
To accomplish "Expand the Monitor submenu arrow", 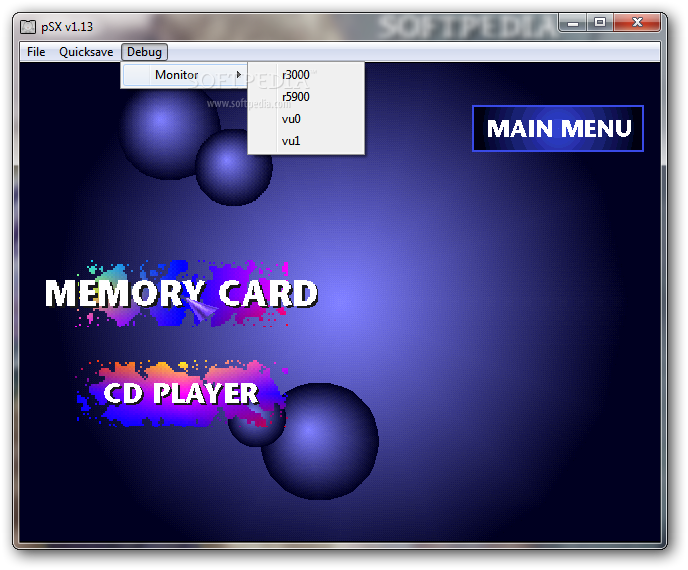I will click(x=239, y=75).
